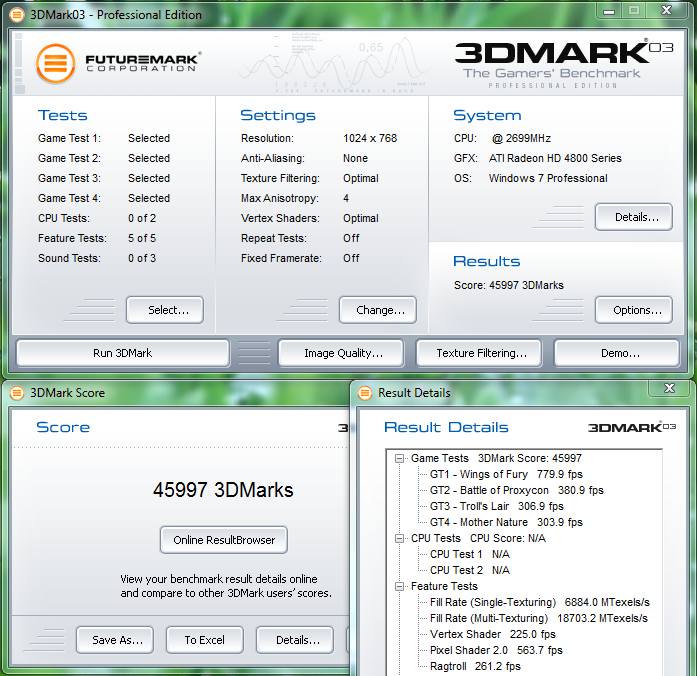Viewport: 697px width, 676px height.
Task: Click Score: 45997 3DMarks in Results
Action: (x=509, y=285)
